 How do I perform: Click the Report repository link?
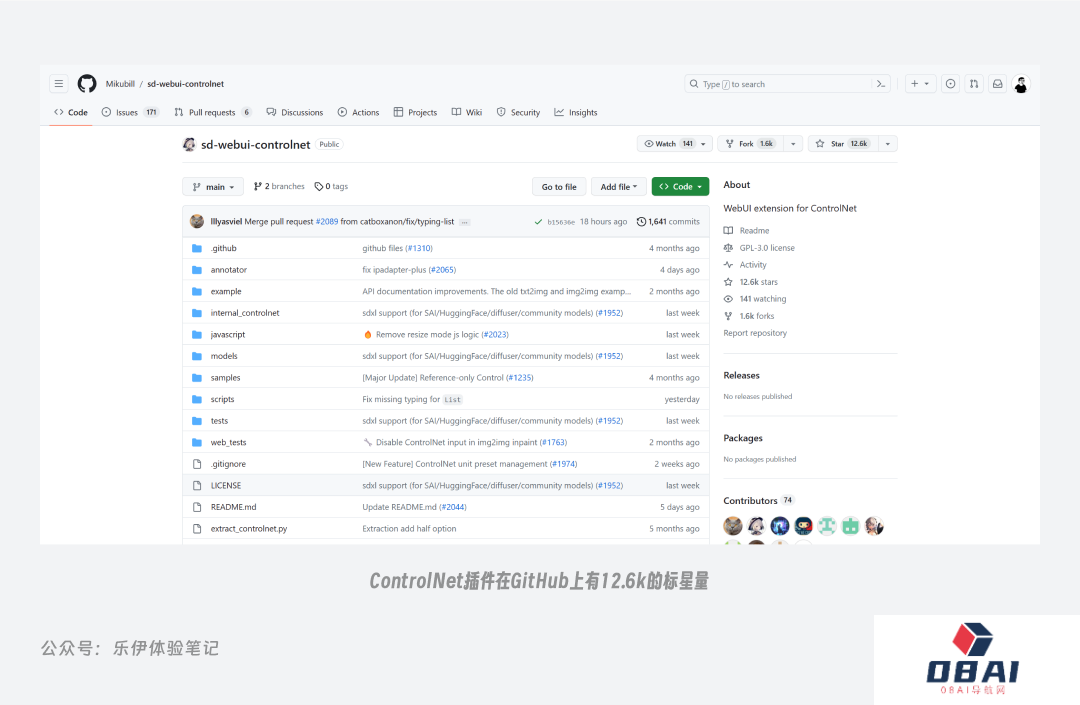pos(755,333)
